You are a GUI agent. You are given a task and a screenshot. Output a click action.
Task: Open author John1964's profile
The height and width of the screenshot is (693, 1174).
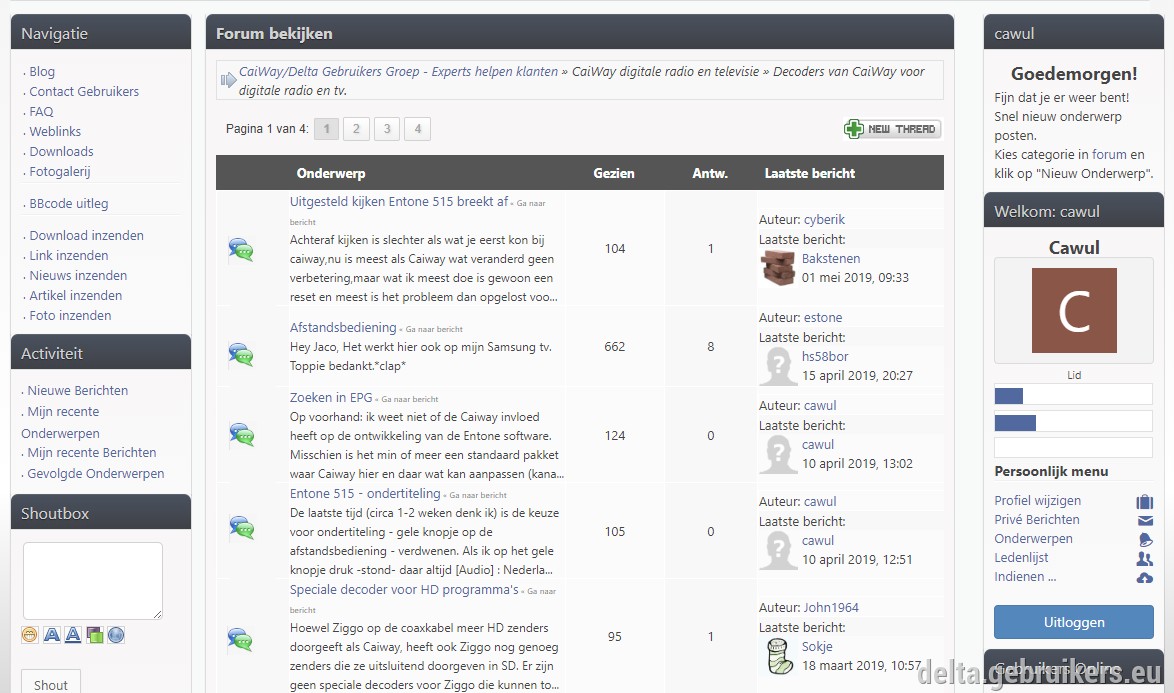click(x=831, y=608)
